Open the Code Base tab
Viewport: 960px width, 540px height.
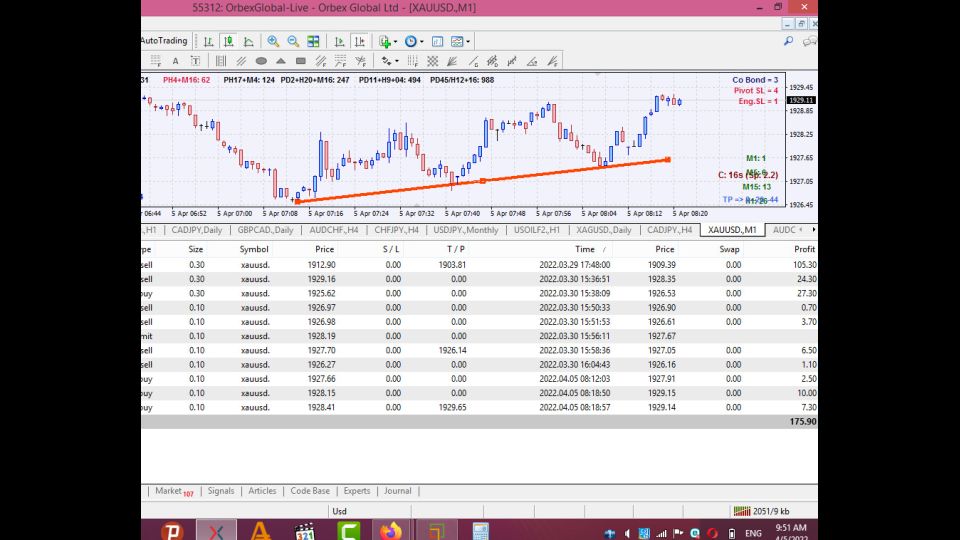[x=309, y=491]
